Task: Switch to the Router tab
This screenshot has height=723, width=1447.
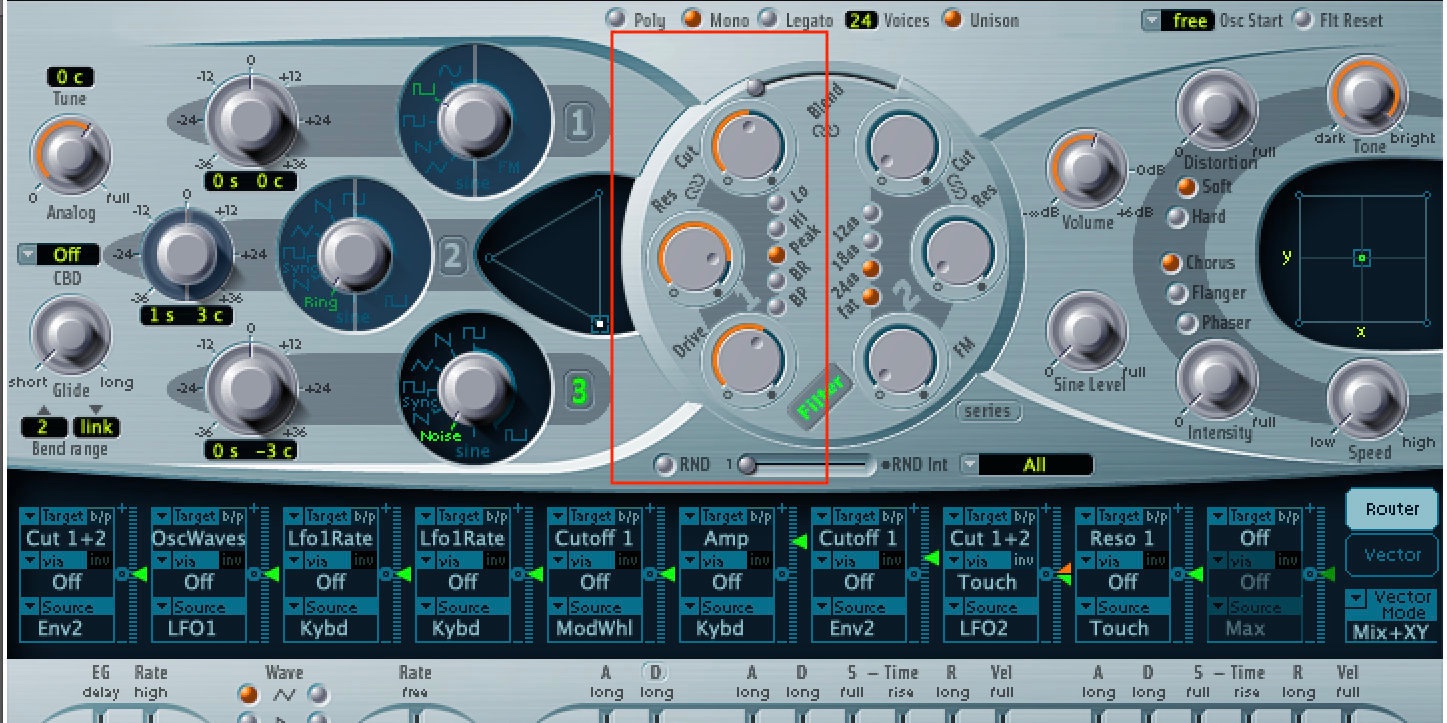Action: [x=1391, y=509]
